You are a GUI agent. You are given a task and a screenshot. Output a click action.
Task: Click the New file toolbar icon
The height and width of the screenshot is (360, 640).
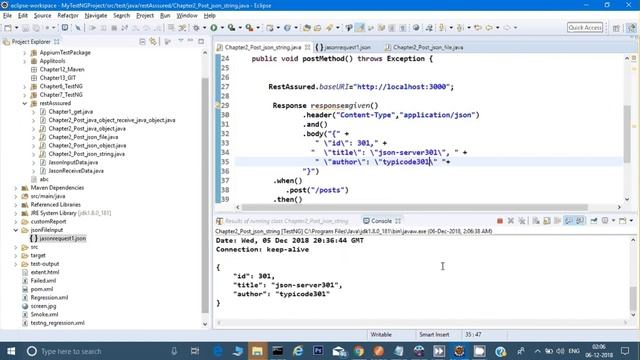(8, 28)
